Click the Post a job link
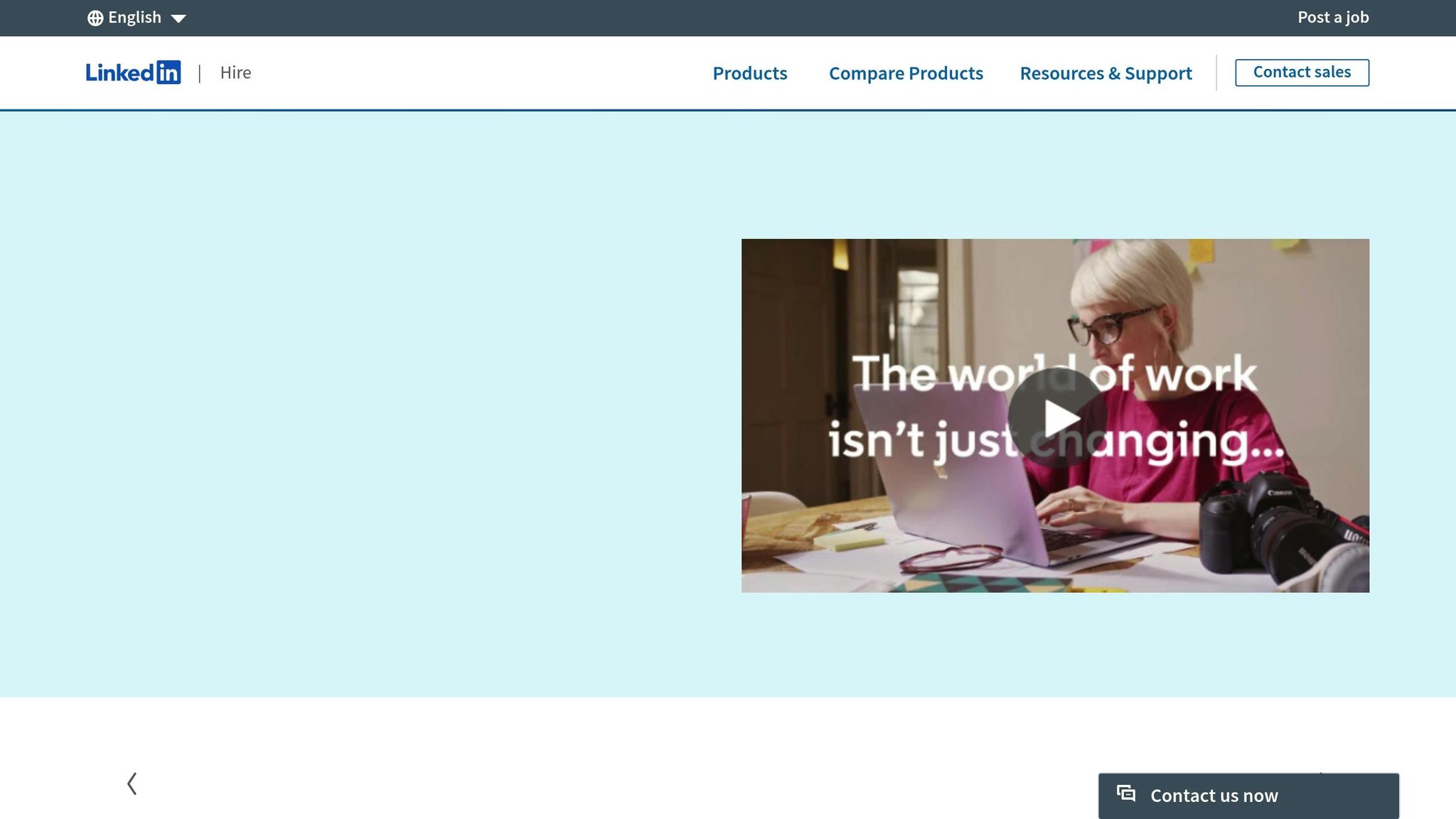The width and height of the screenshot is (1456, 819). pos(1333,17)
